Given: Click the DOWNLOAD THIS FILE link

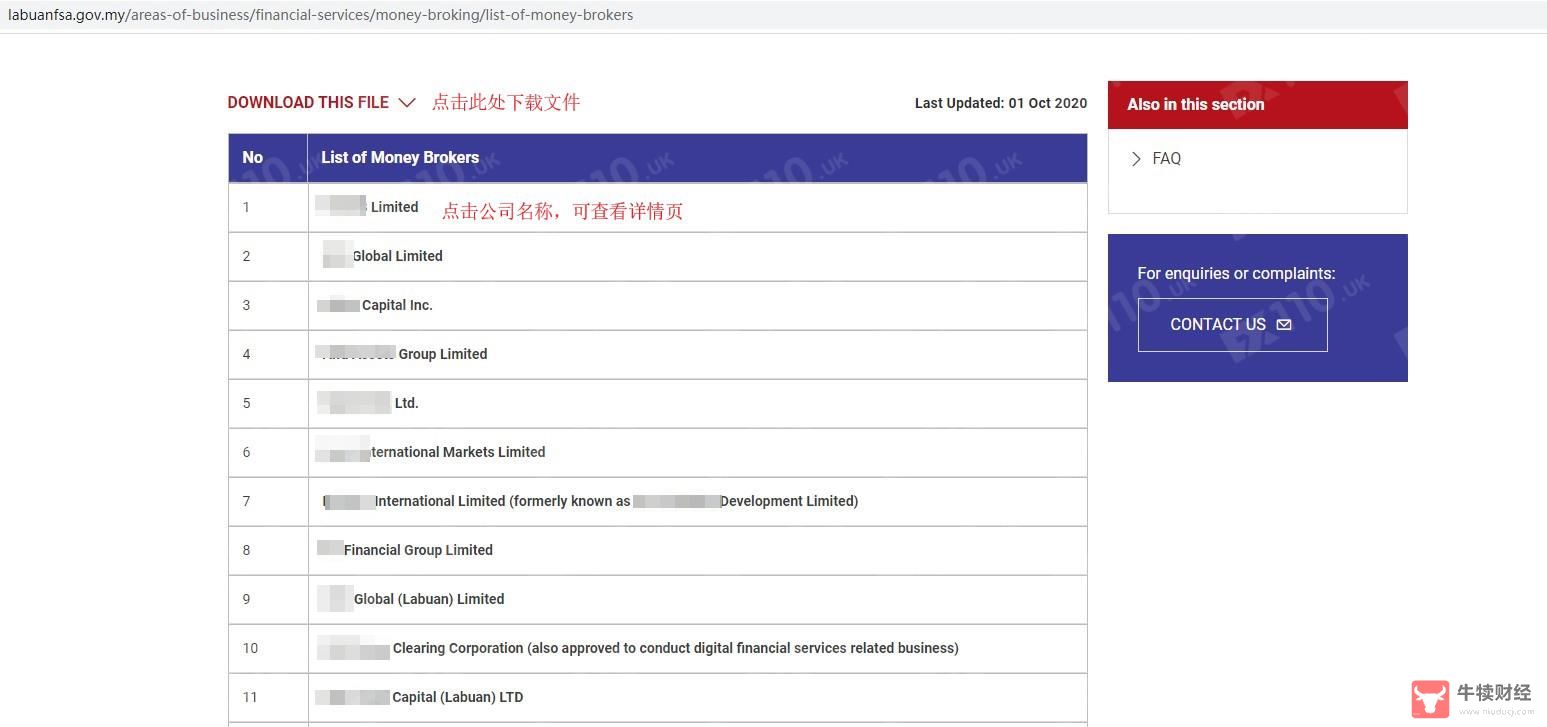Looking at the screenshot, I should 308,102.
